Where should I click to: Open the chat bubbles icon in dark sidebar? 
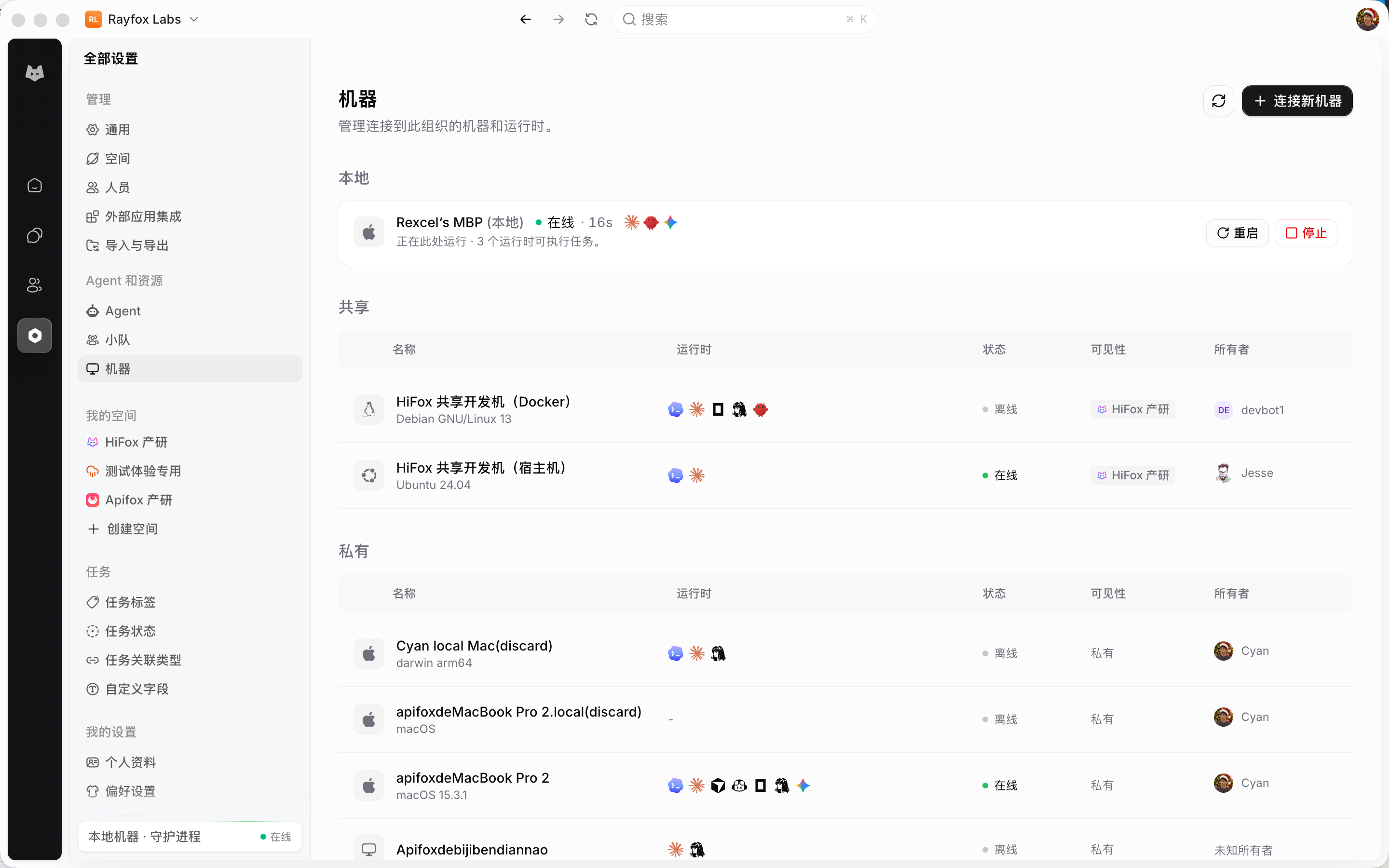(34, 235)
